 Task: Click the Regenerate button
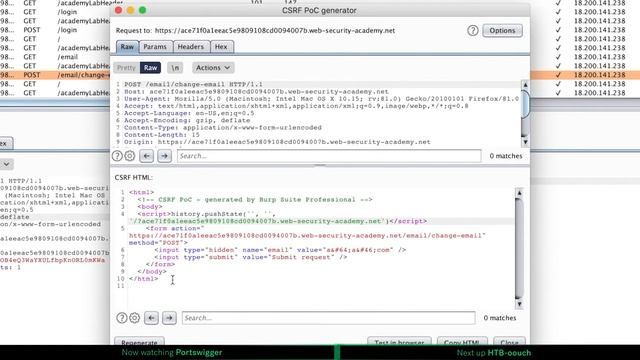[140, 342]
